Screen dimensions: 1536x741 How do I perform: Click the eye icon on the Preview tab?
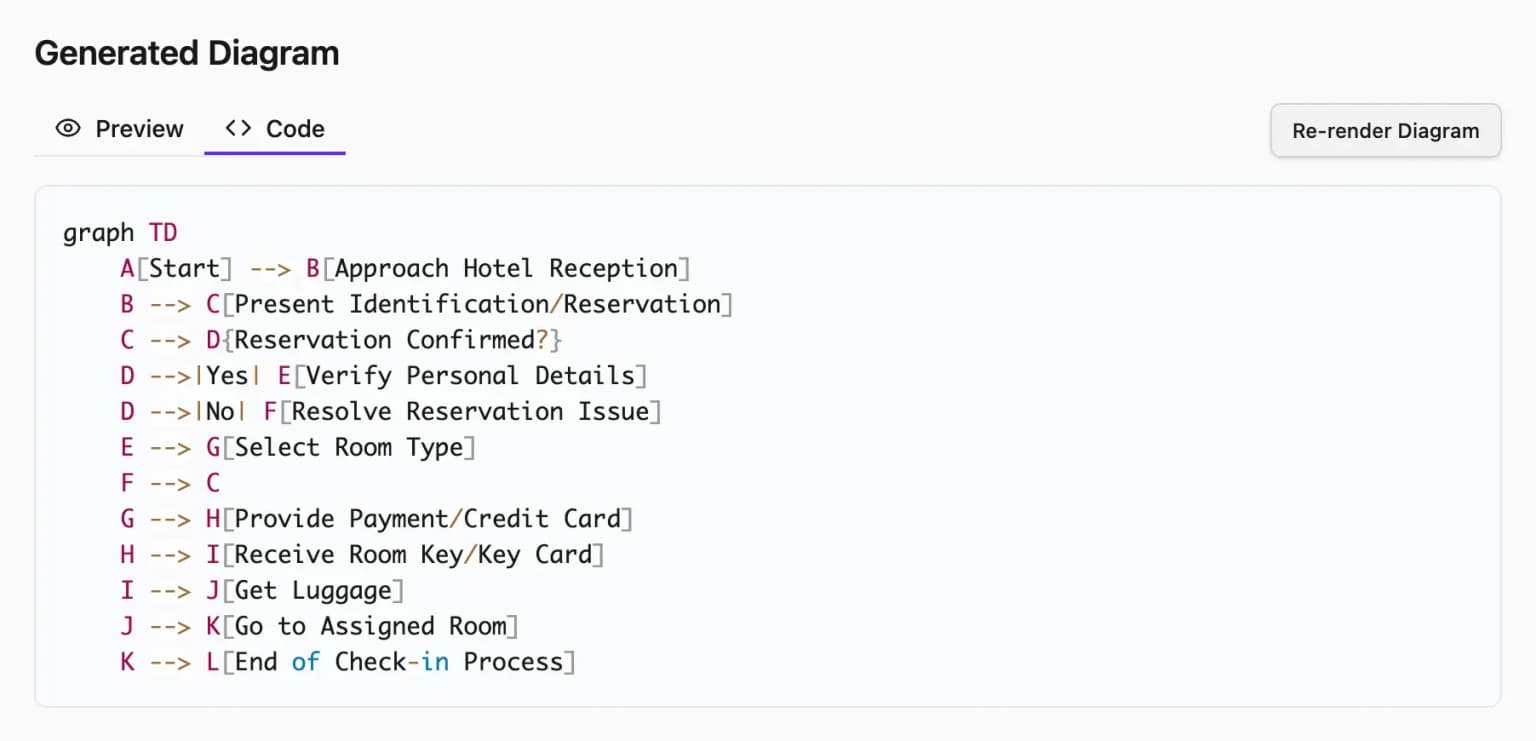pyautogui.click(x=67, y=128)
